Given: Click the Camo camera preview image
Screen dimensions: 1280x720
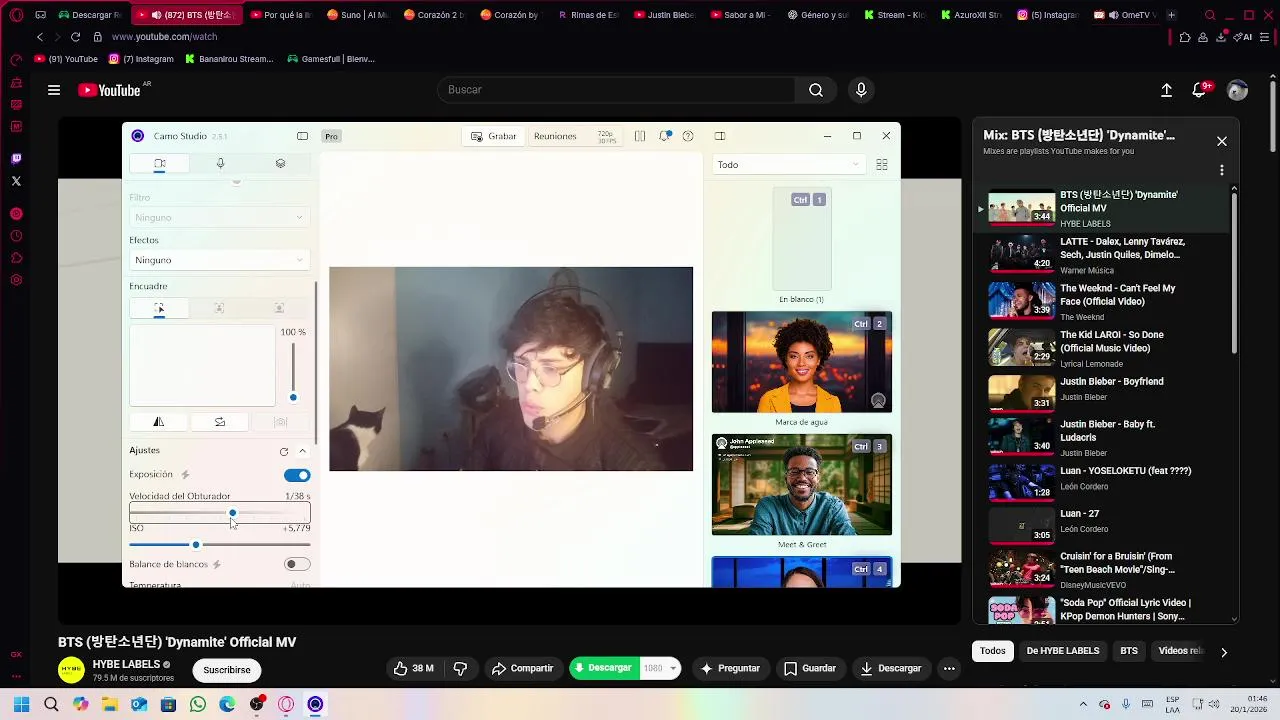Looking at the screenshot, I should (511, 369).
